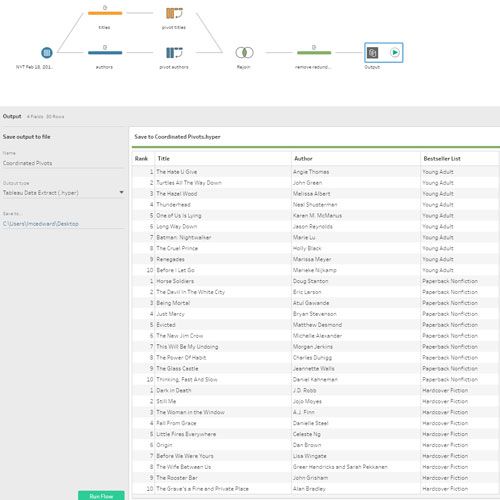The width and height of the screenshot is (500, 500).
Task: Select Tableau Data Extract output type box
Action: [x=63, y=193]
